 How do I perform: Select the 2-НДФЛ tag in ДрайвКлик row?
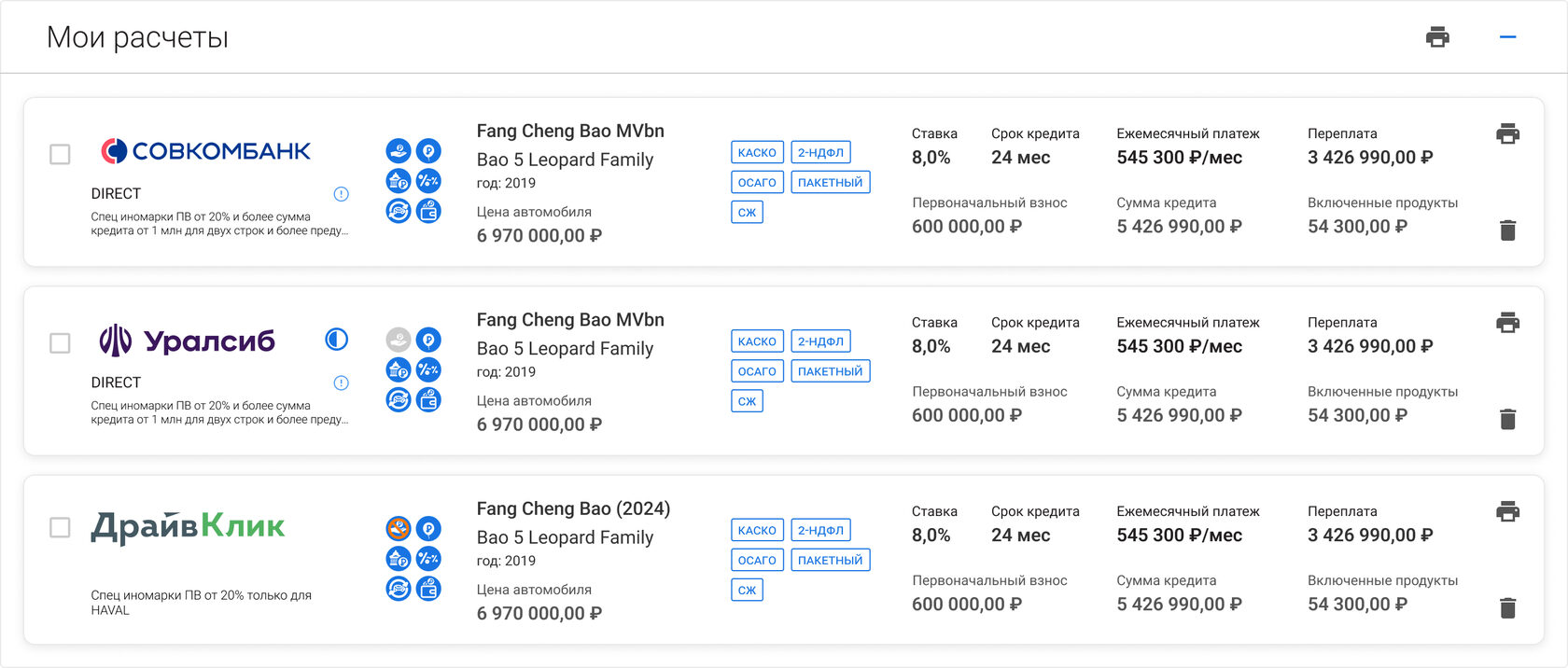[820, 530]
